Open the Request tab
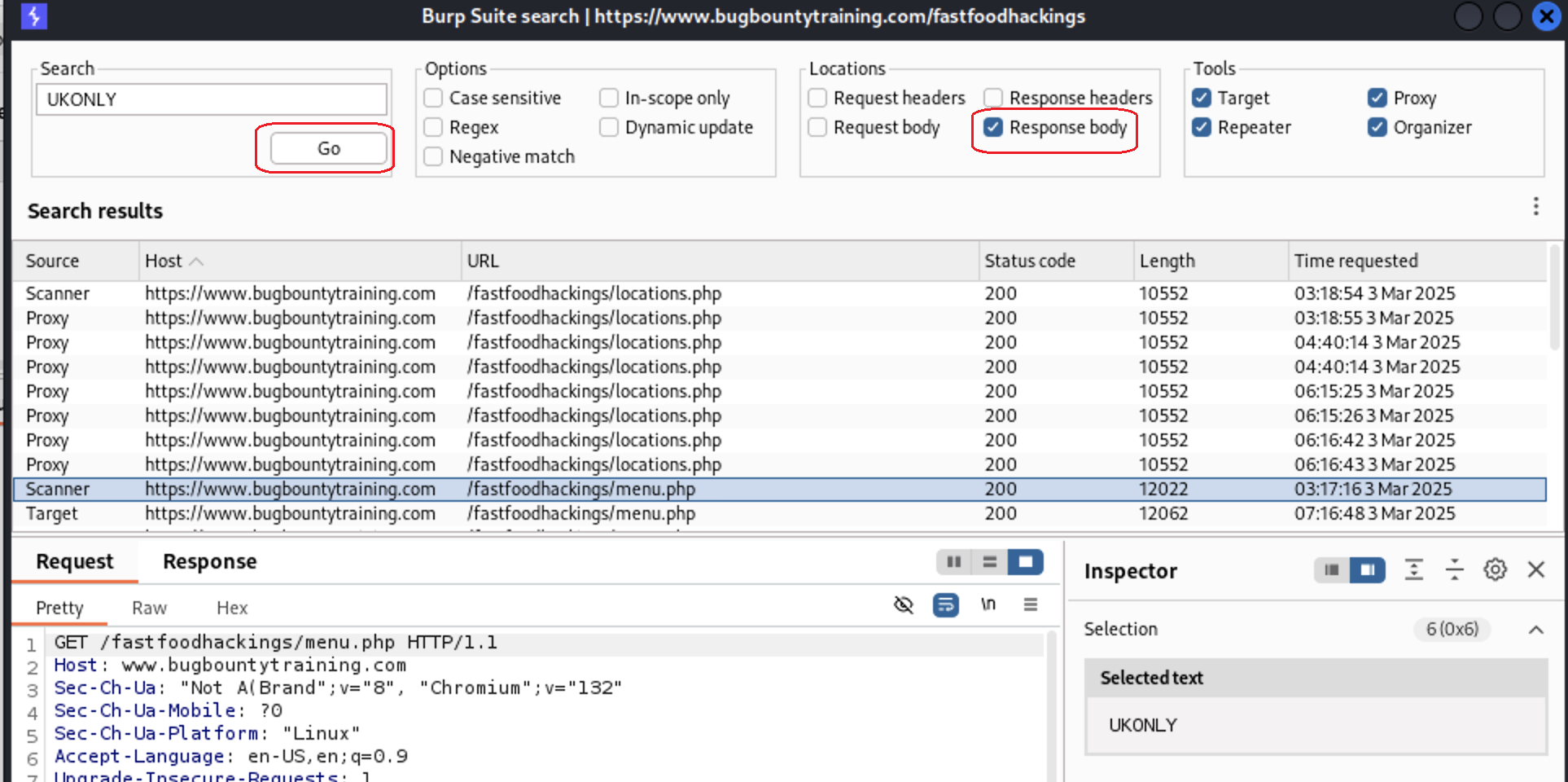Image resolution: width=1568 pixels, height=782 pixels. tap(75, 561)
